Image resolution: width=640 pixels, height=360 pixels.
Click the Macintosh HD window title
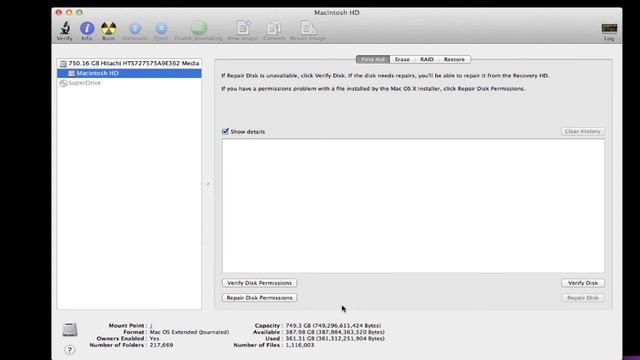337,13
